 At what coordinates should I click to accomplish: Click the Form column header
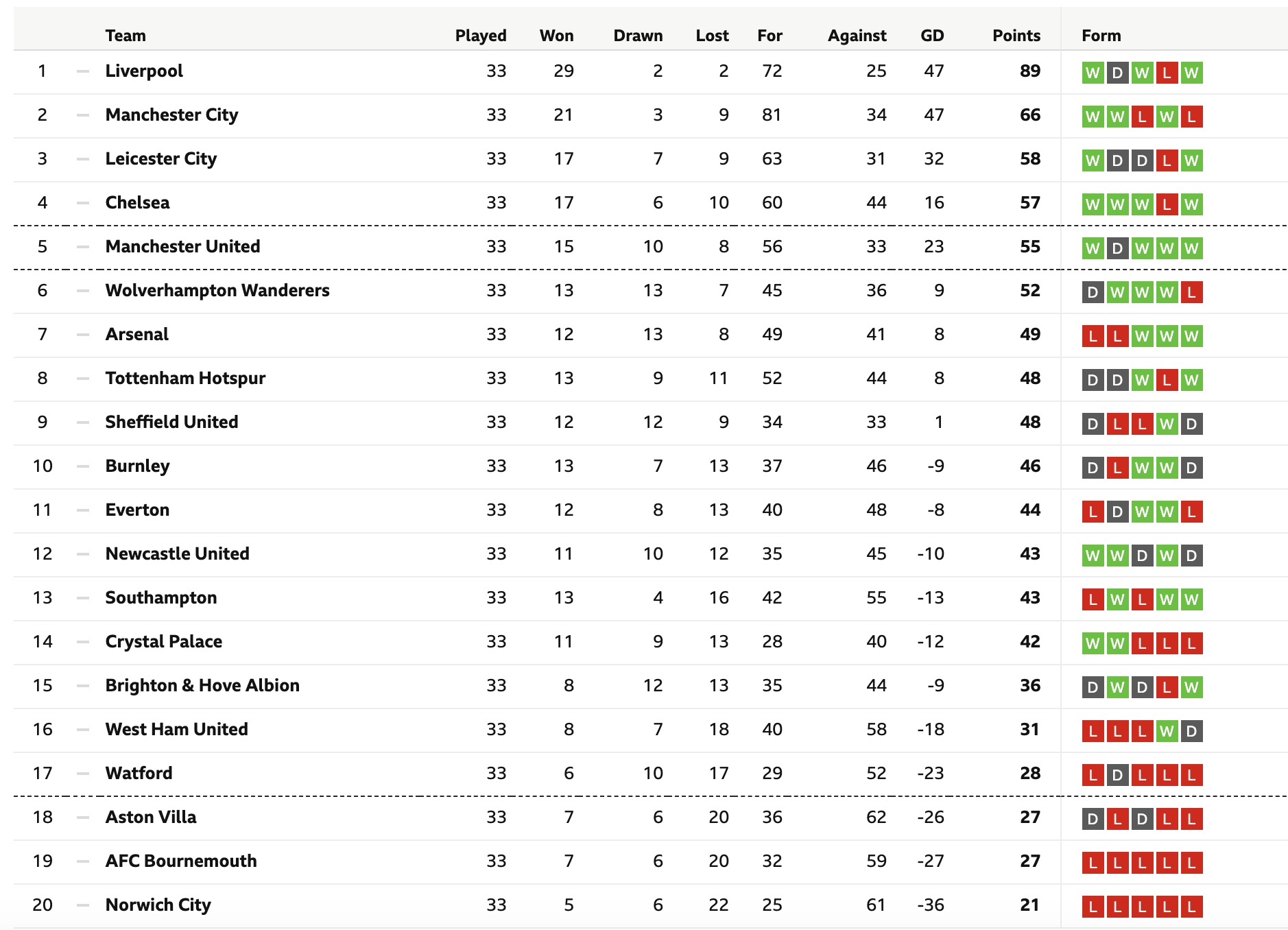pos(1101,36)
